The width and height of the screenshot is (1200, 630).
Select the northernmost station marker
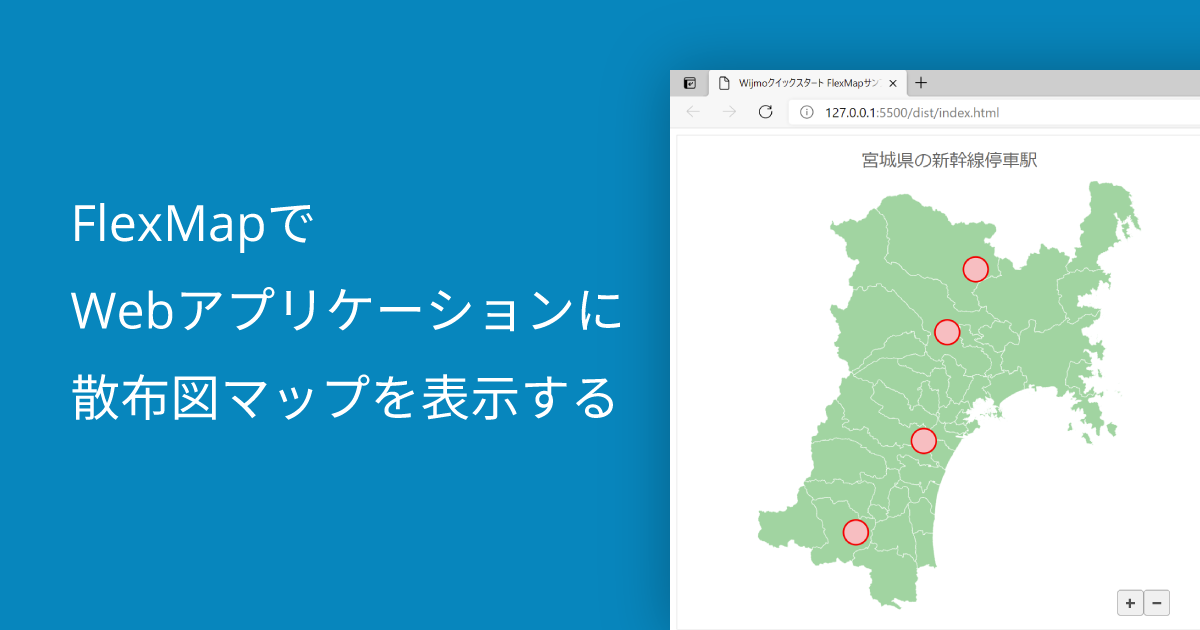click(x=975, y=269)
